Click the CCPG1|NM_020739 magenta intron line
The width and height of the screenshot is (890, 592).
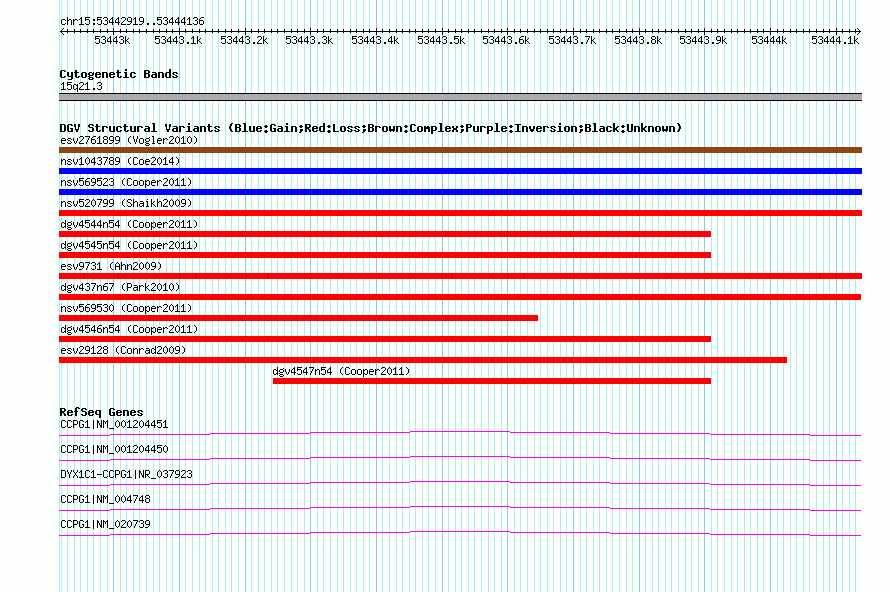point(460,534)
